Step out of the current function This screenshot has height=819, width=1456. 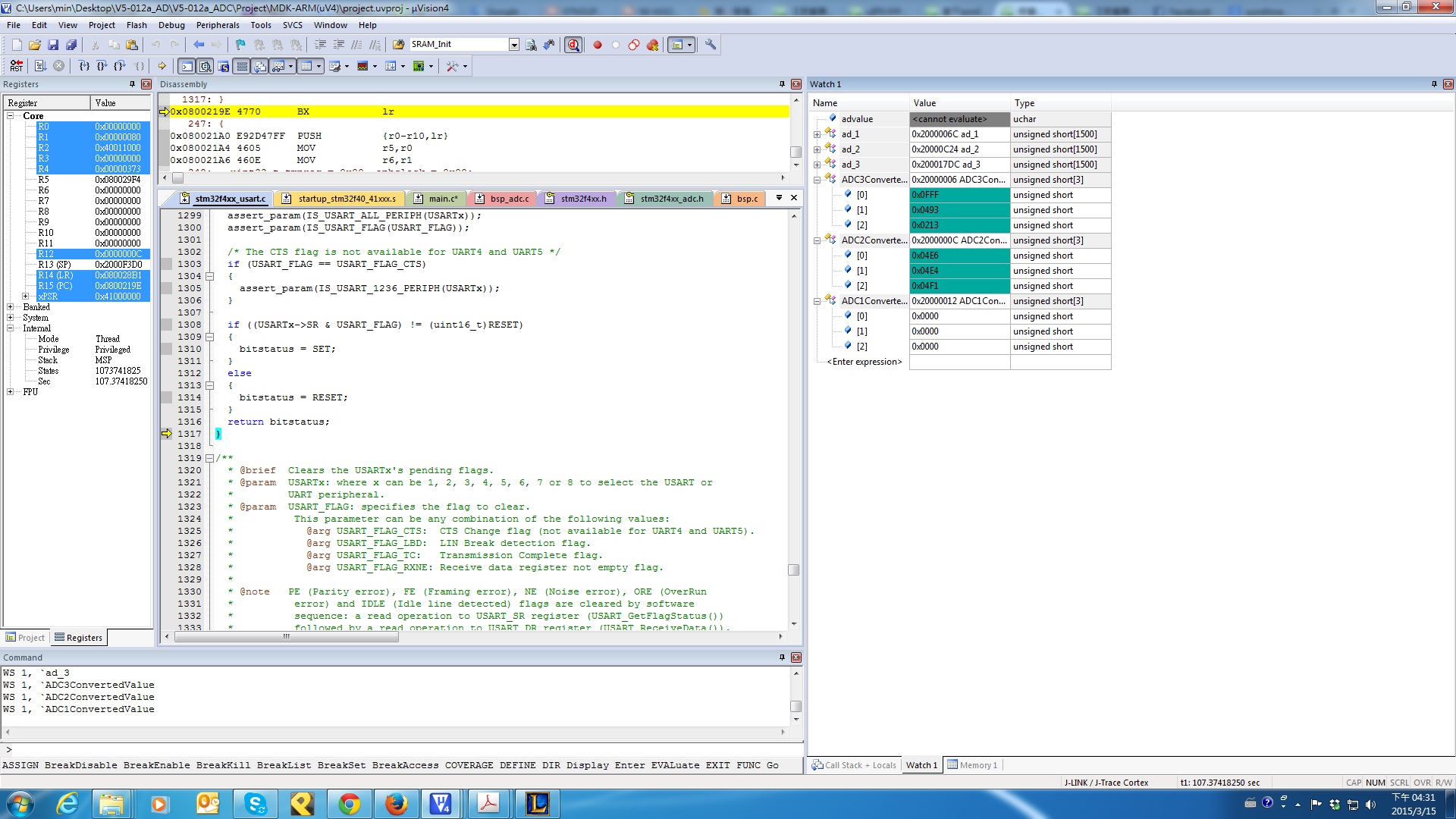pos(120,66)
